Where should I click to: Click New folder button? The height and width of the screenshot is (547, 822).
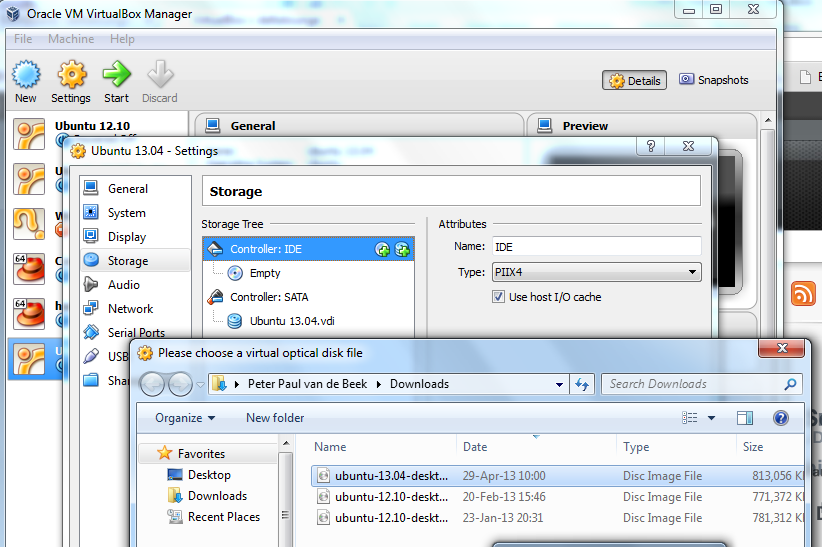pyautogui.click(x=275, y=418)
